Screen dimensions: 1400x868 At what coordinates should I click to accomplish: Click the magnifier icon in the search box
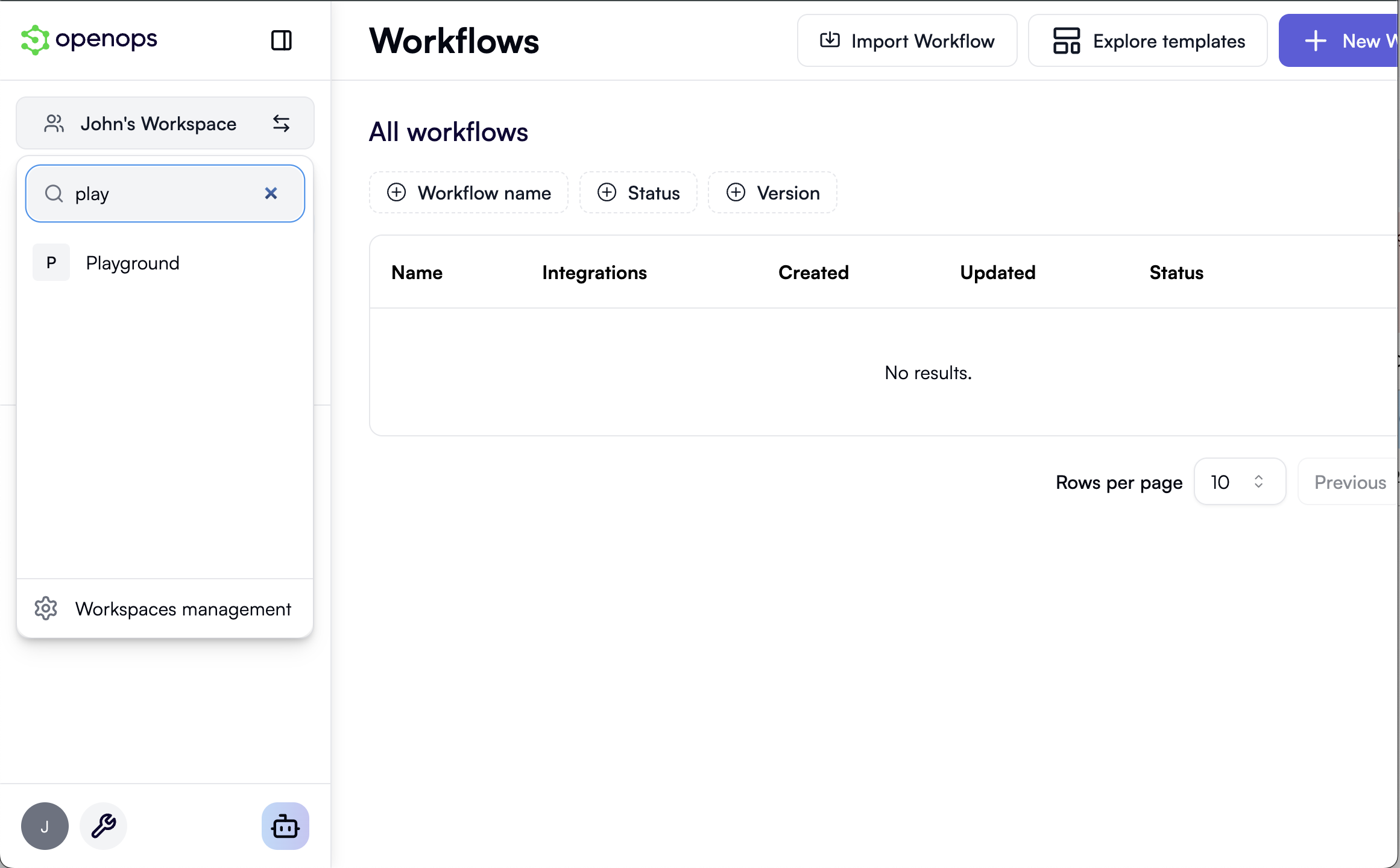54,193
